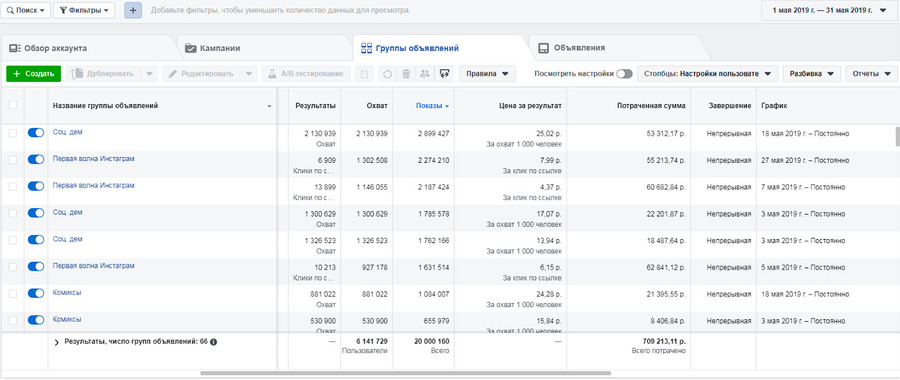Screen dimensions: 900x380
Task: Open Первая волна Инстаграм with 6 909 results
Action: pyautogui.click(x=94, y=158)
